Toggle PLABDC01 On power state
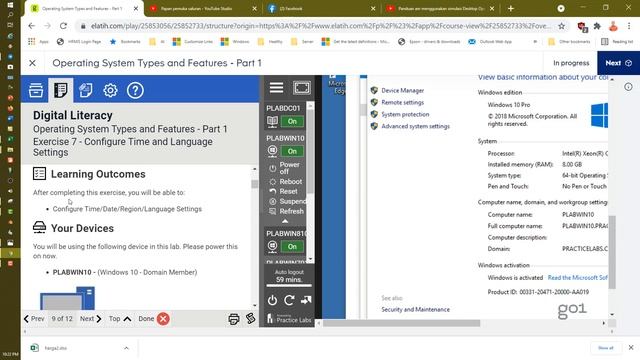 pyautogui.click(x=292, y=121)
